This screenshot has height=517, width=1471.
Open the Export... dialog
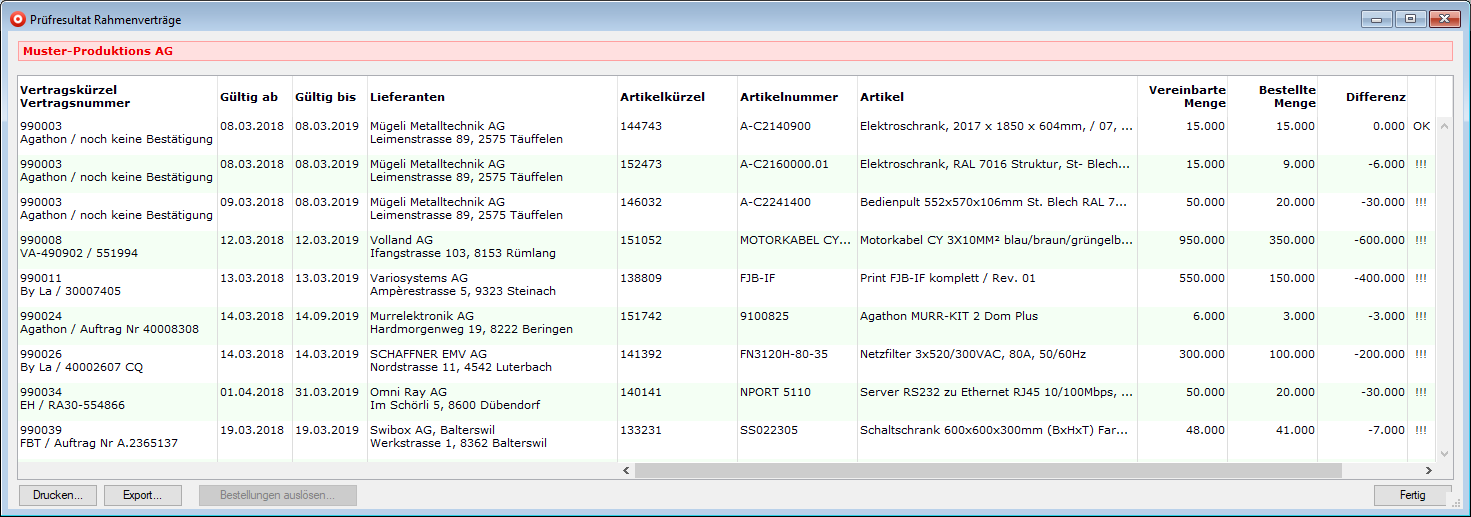pyautogui.click(x=143, y=495)
